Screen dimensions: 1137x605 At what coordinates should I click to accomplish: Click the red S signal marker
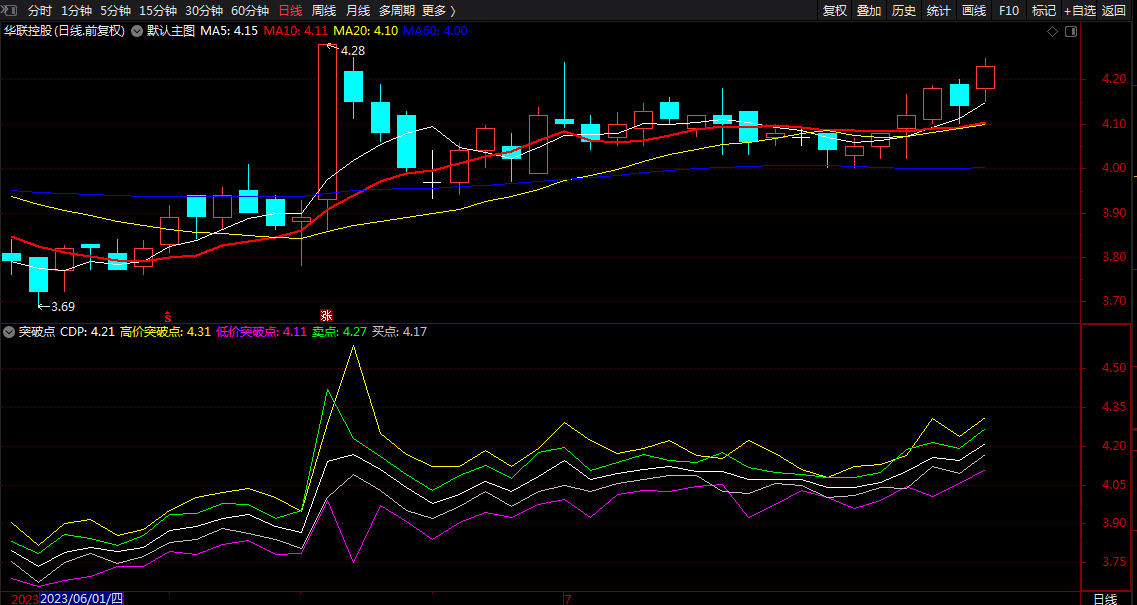(x=168, y=313)
